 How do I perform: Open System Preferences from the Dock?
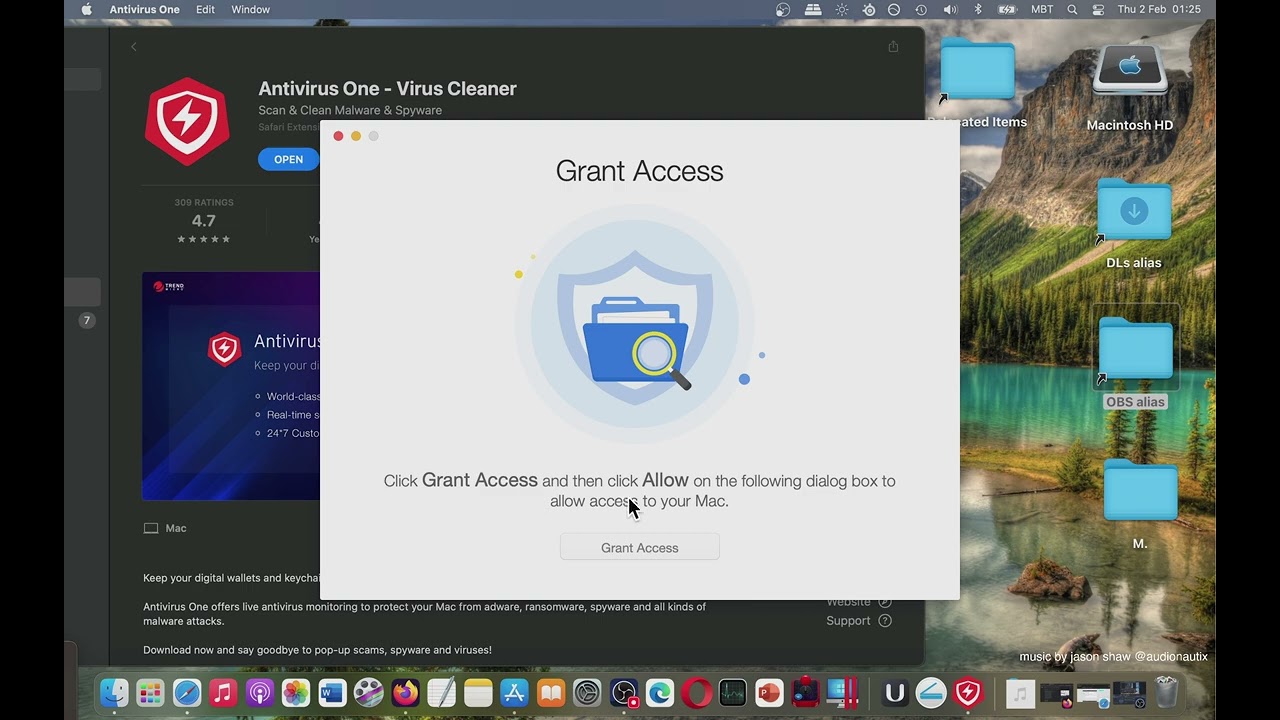pyautogui.click(x=587, y=692)
